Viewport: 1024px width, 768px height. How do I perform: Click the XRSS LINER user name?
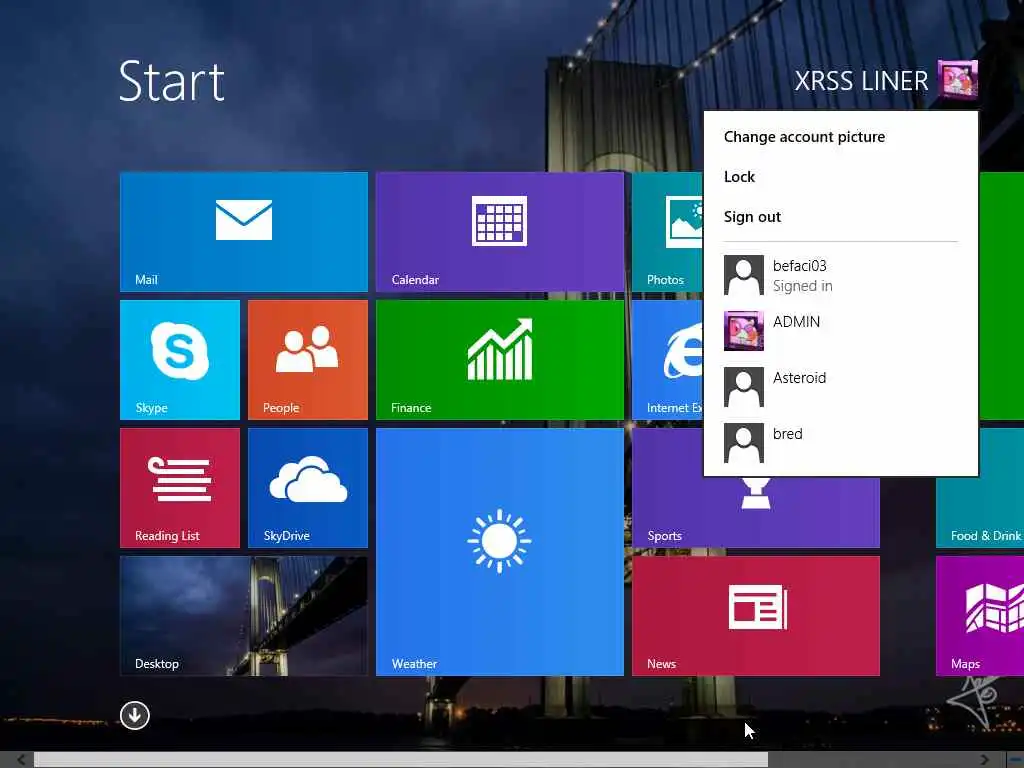(x=861, y=81)
